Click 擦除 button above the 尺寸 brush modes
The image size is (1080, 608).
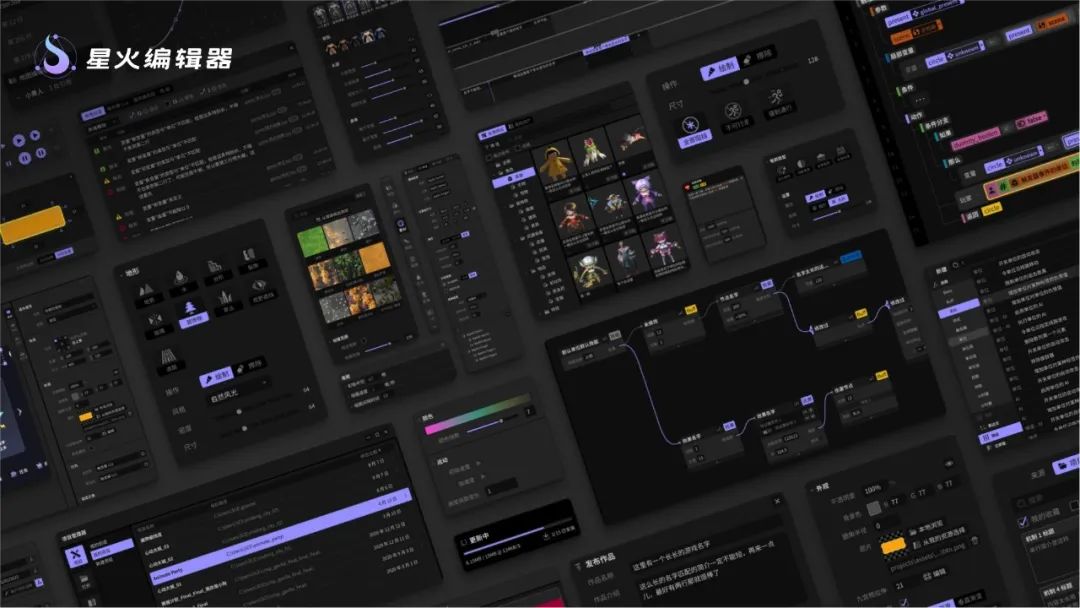pos(757,56)
